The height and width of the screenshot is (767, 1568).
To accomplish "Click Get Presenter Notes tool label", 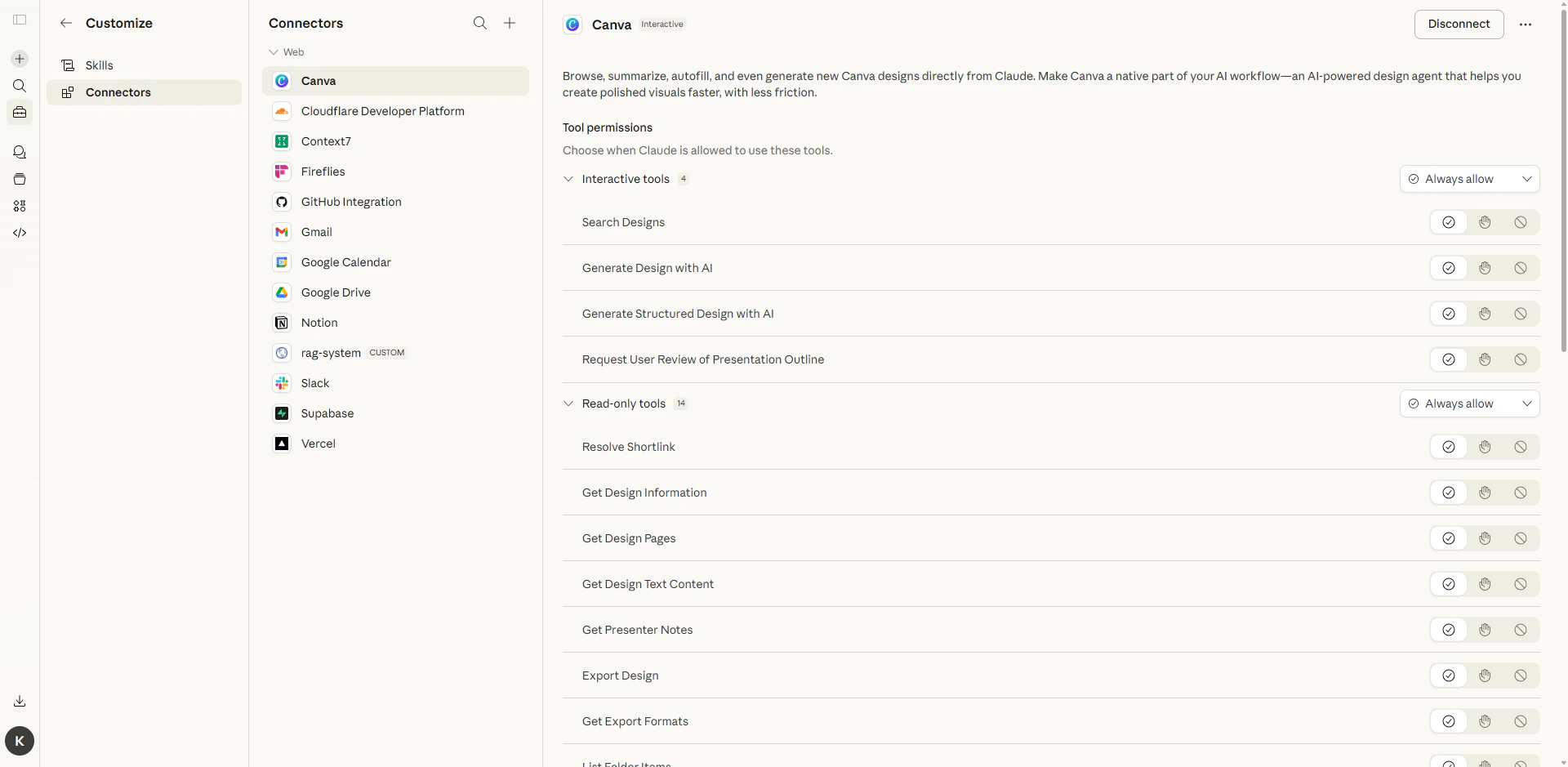I will point(637,630).
